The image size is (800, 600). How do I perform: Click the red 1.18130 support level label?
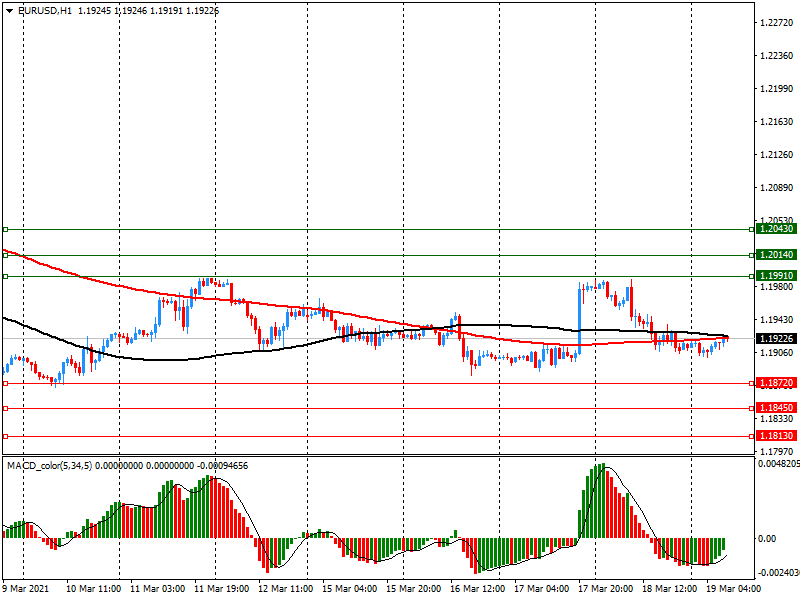tap(776, 436)
